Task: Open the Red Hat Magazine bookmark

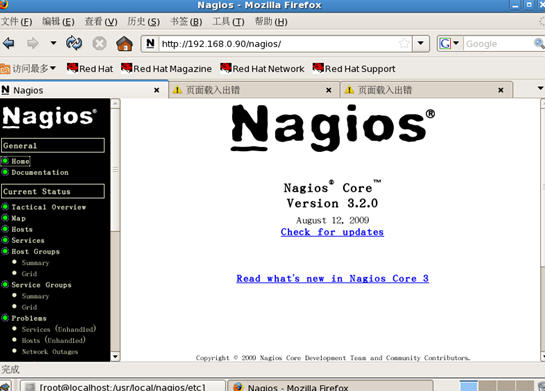Action: (166, 68)
